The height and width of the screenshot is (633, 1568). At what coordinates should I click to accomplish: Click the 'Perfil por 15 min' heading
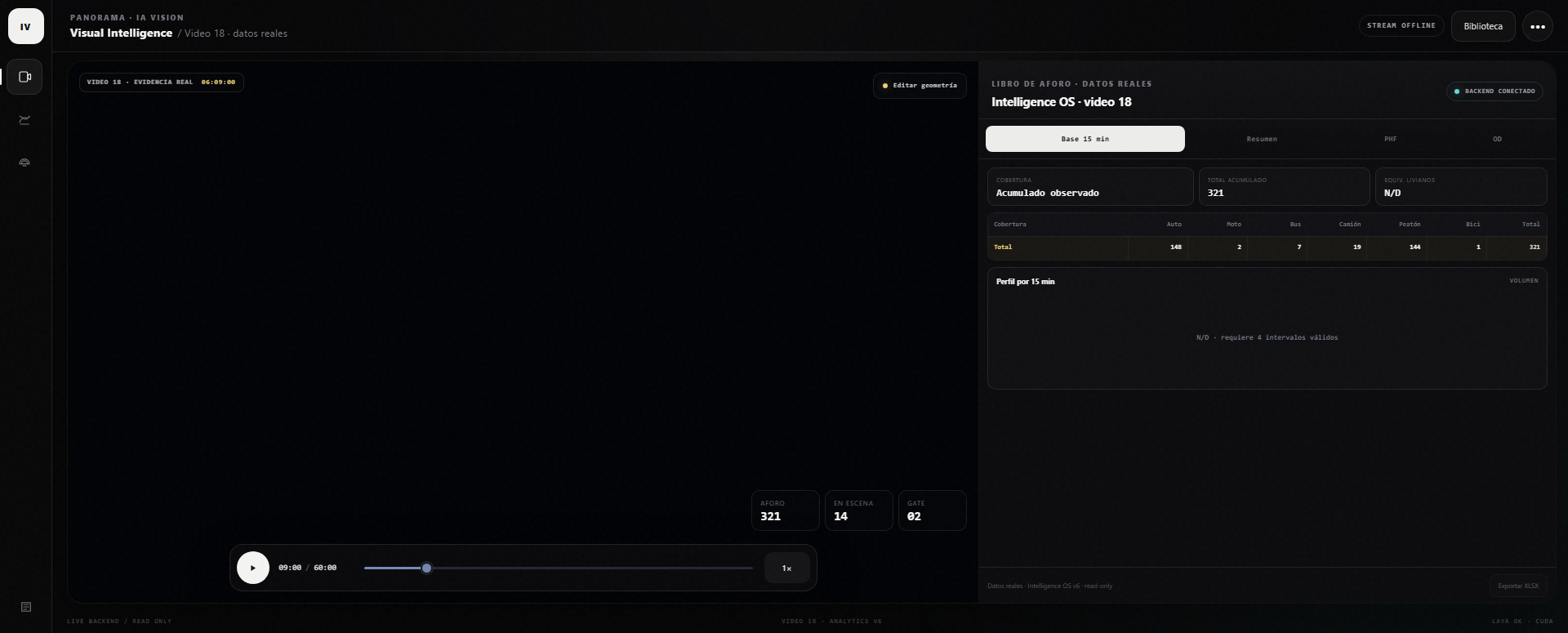1025,282
